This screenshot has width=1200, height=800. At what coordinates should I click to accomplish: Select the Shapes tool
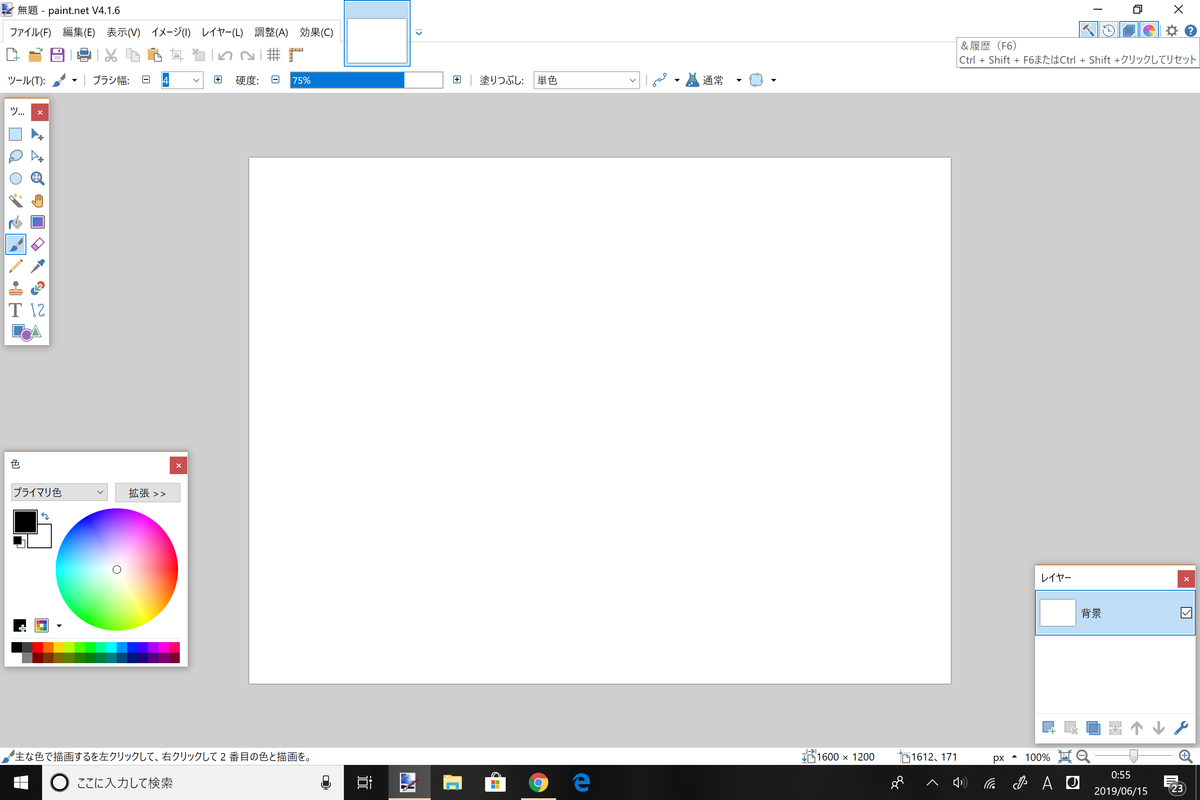pyautogui.click(x=27, y=332)
